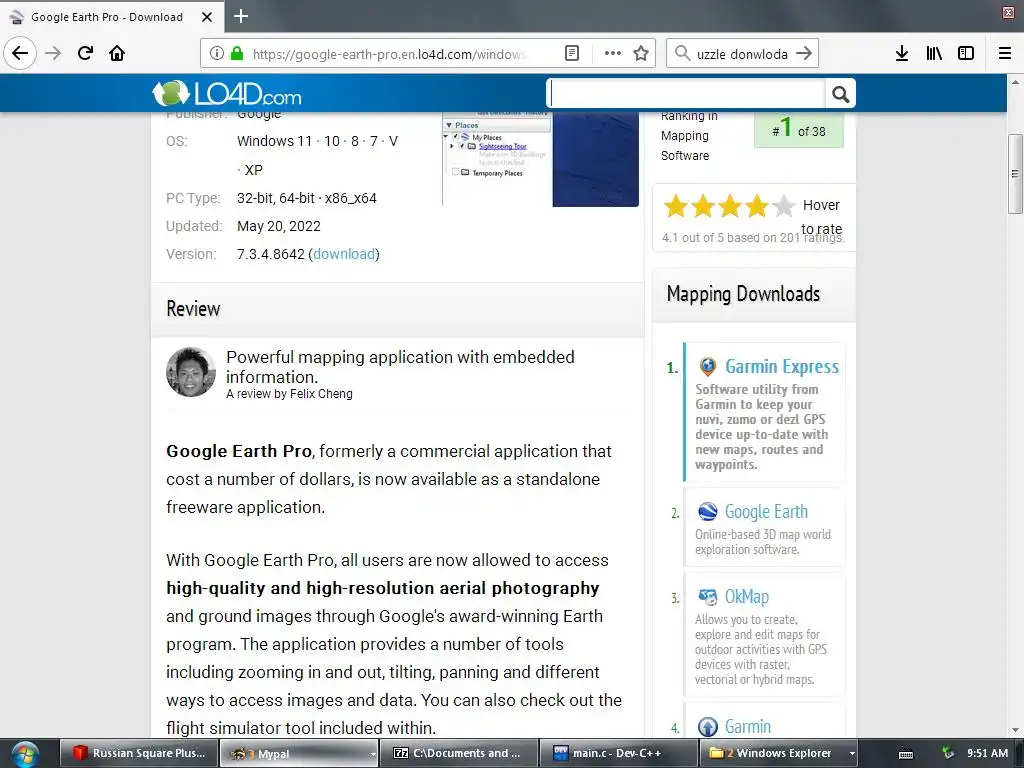The height and width of the screenshot is (768, 1024).
Task: Expand the Mypal taskbar group arrow
Action: 373,754
